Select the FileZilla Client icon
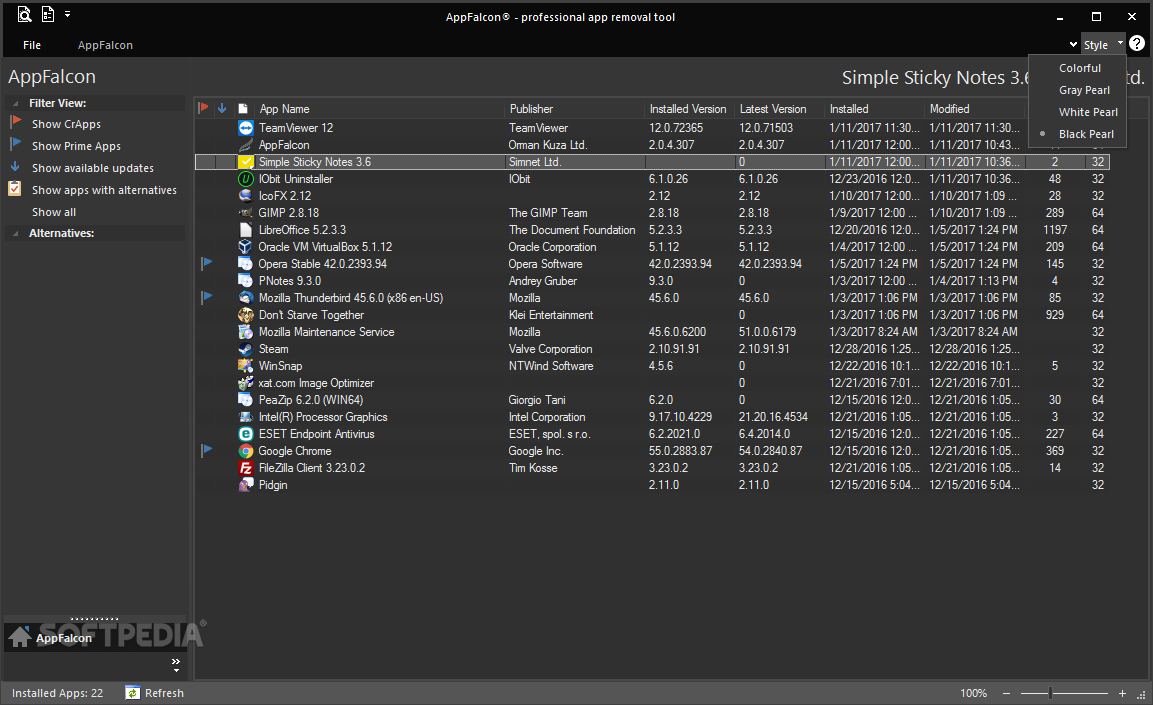This screenshot has height=705, width=1153. 246,468
